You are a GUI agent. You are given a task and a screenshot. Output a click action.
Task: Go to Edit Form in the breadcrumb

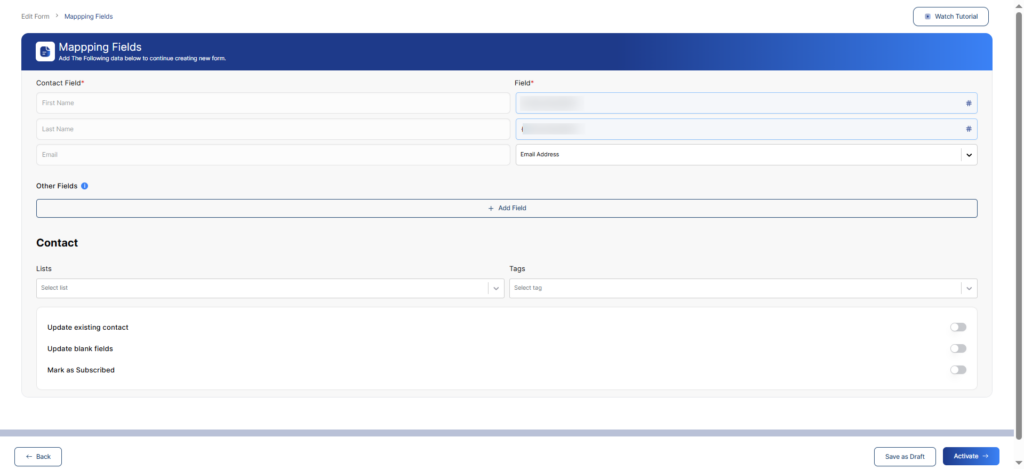[x=34, y=17]
